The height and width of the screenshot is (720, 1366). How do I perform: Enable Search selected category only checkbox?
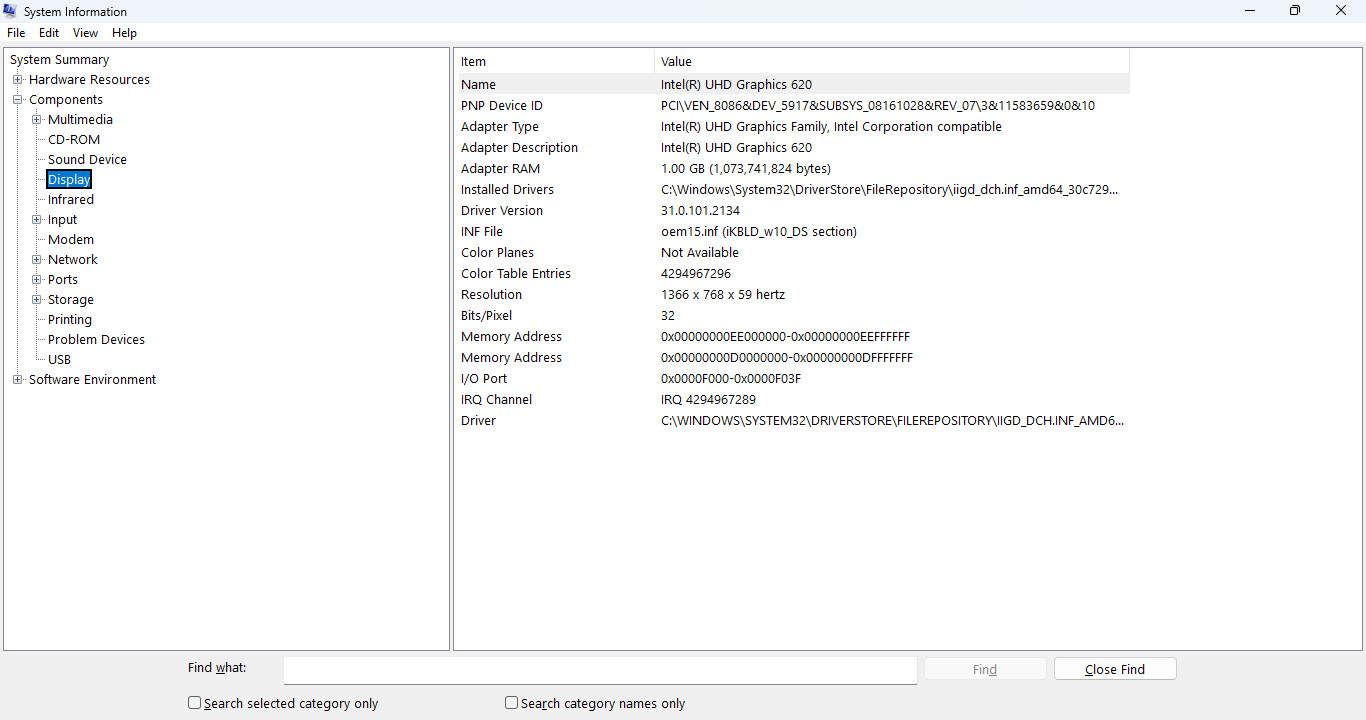click(x=195, y=703)
